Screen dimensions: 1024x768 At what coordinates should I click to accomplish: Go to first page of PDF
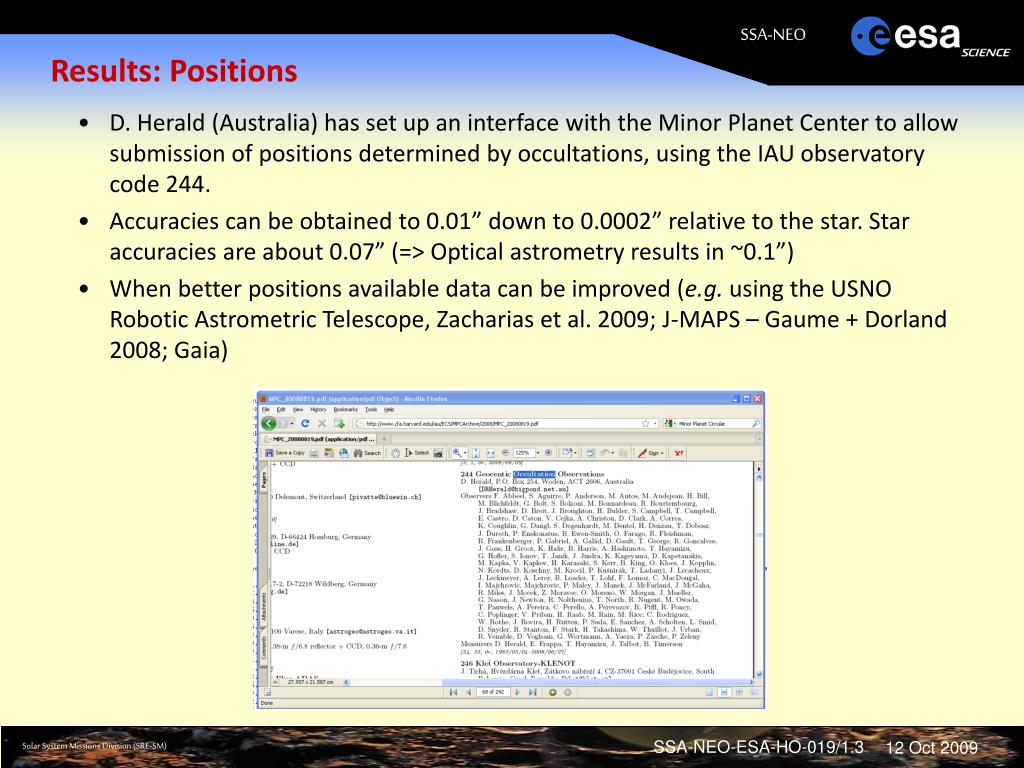[453, 692]
